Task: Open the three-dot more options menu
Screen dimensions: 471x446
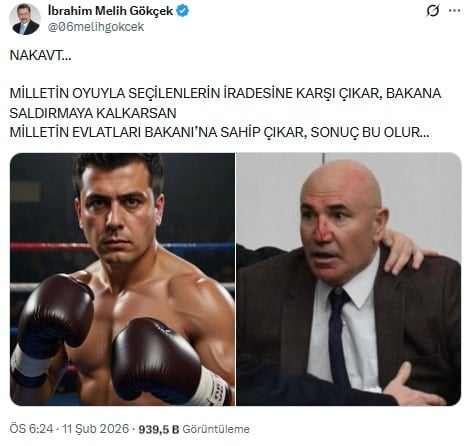Action: pos(455,11)
